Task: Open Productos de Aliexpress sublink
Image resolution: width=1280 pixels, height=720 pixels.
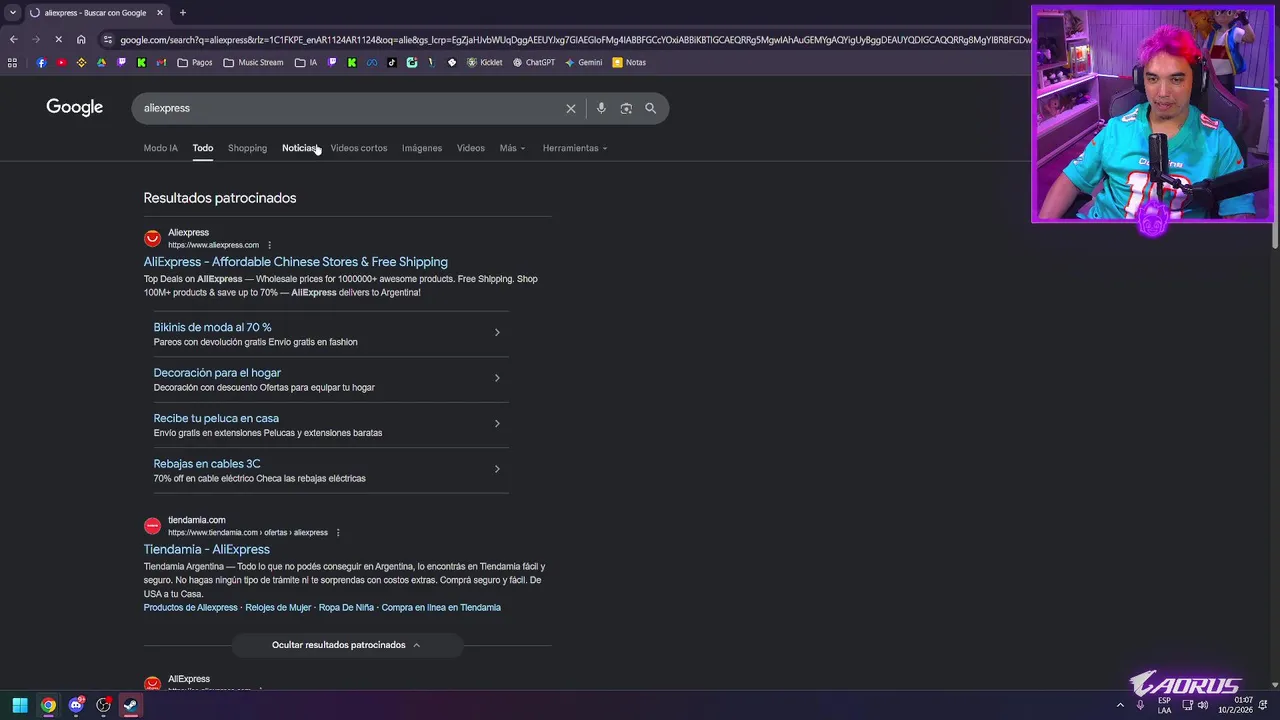Action: coord(190,608)
